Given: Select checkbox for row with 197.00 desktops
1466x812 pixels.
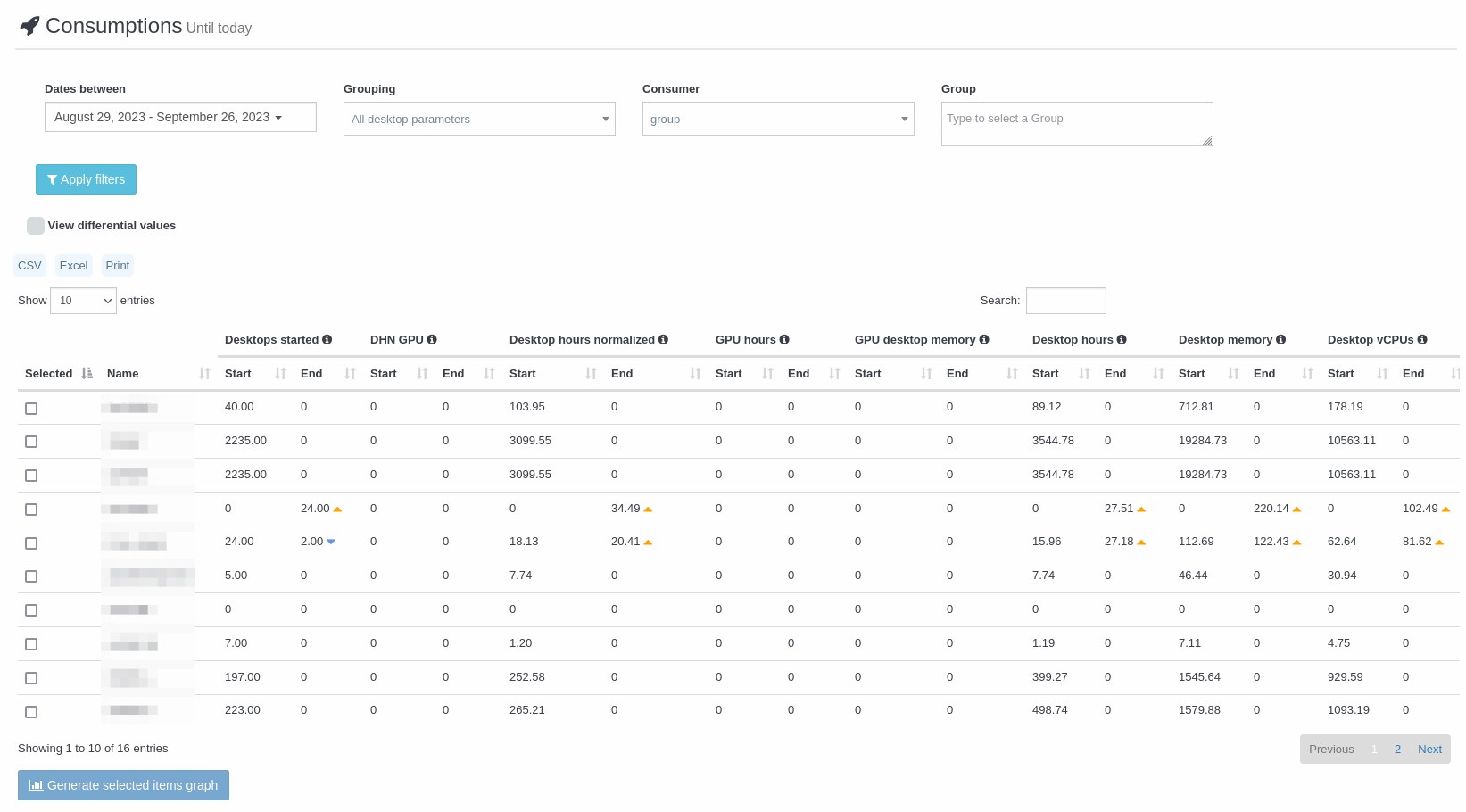Looking at the screenshot, I should (31, 678).
